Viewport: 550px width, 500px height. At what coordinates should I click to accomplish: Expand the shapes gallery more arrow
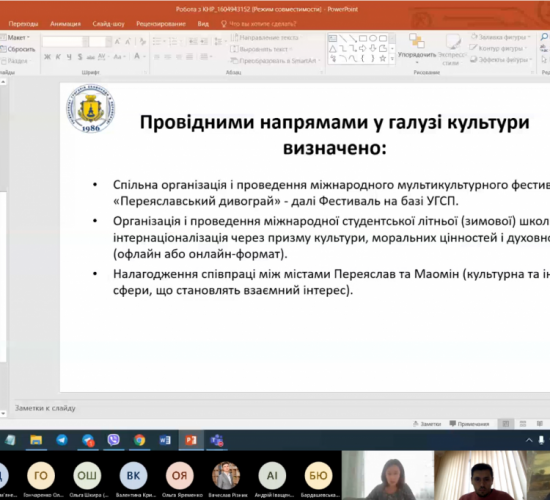pyautogui.click(x=392, y=60)
